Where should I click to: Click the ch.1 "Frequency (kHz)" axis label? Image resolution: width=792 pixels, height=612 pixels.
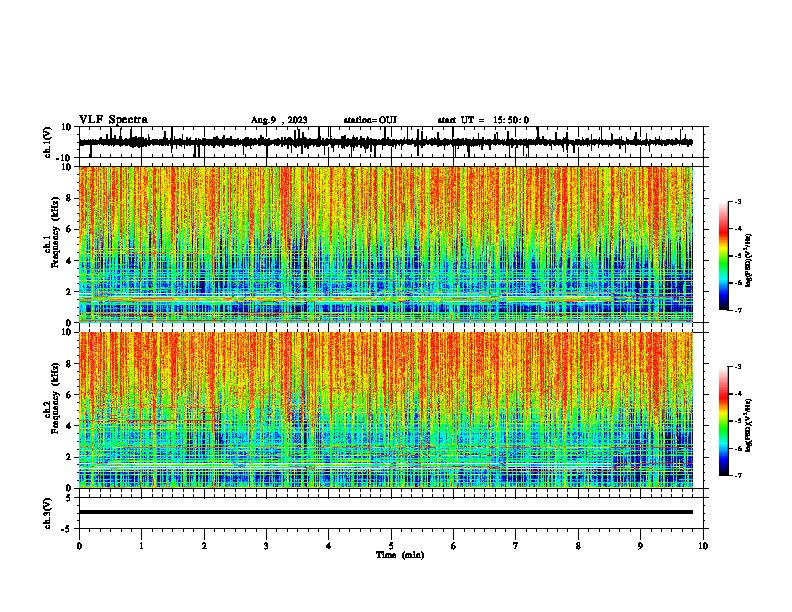click(x=55, y=232)
